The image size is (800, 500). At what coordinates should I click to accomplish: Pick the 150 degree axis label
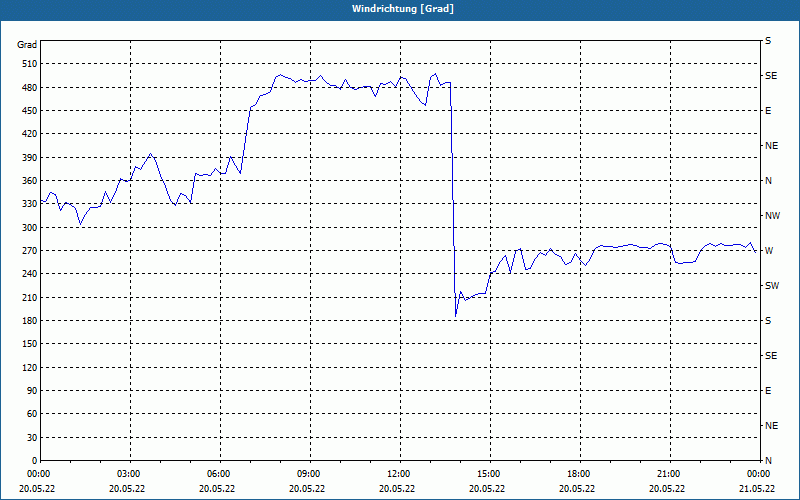coord(30,343)
